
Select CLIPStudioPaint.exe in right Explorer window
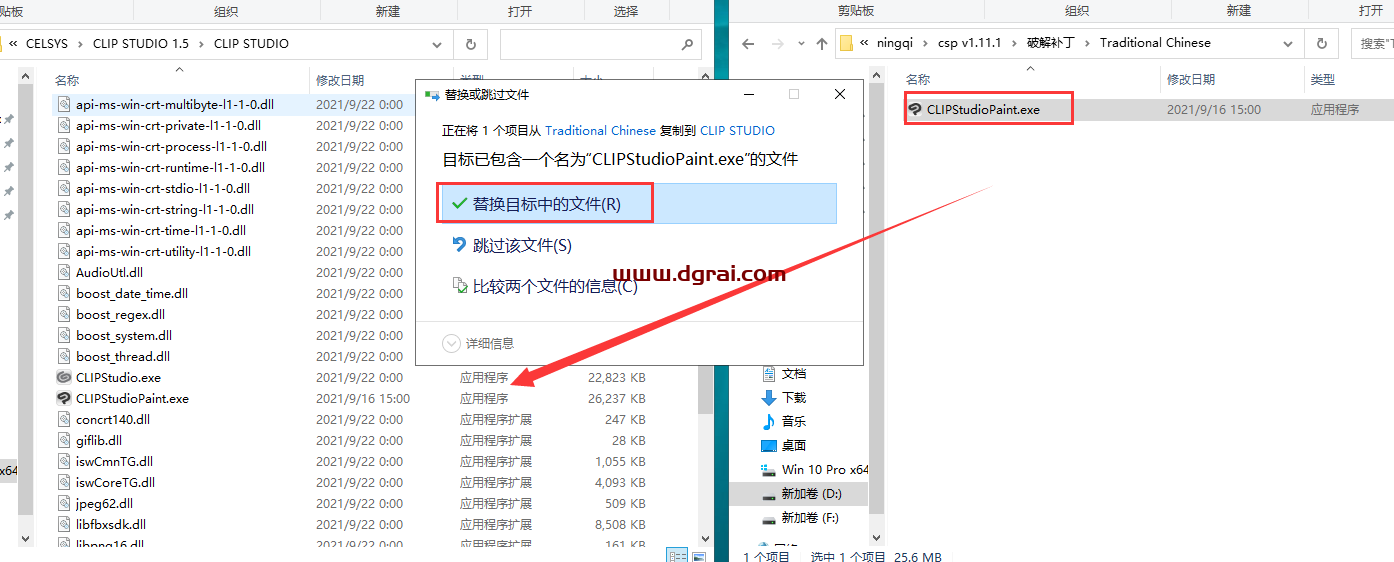coord(983,110)
